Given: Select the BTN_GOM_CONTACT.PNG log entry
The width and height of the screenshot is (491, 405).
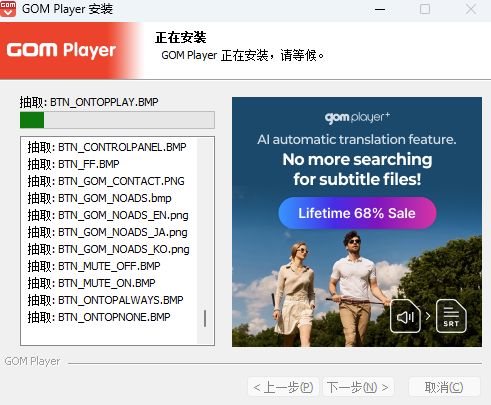Looking at the screenshot, I should [106, 181].
